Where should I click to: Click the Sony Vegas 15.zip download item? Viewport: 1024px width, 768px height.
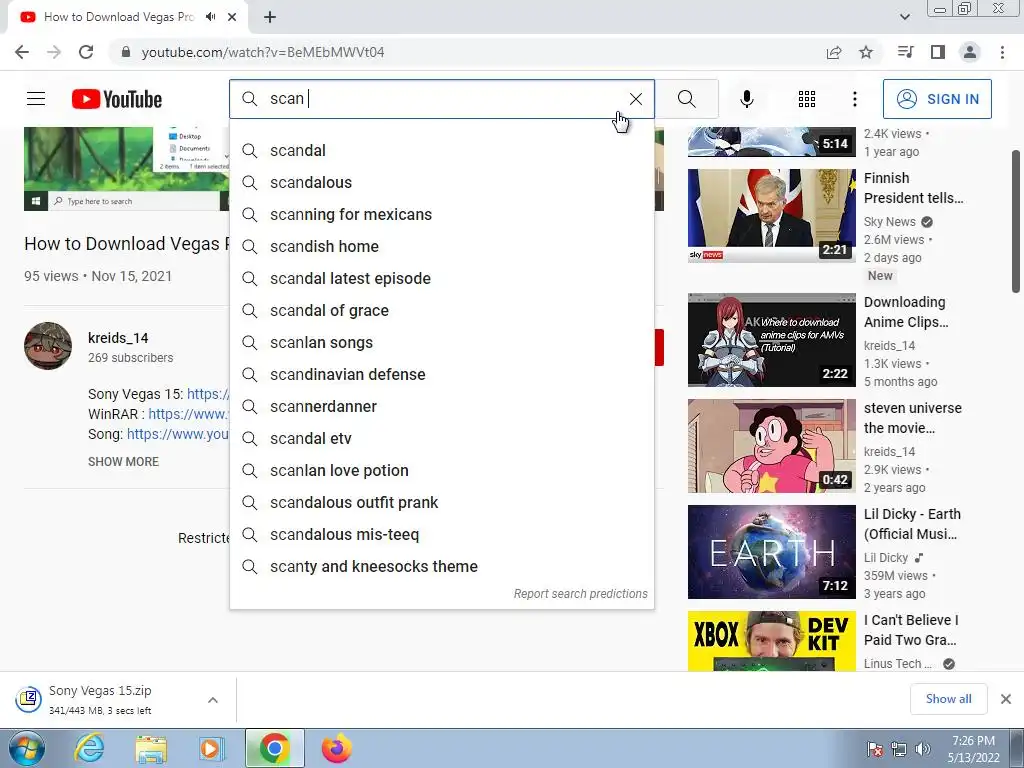click(x=101, y=700)
